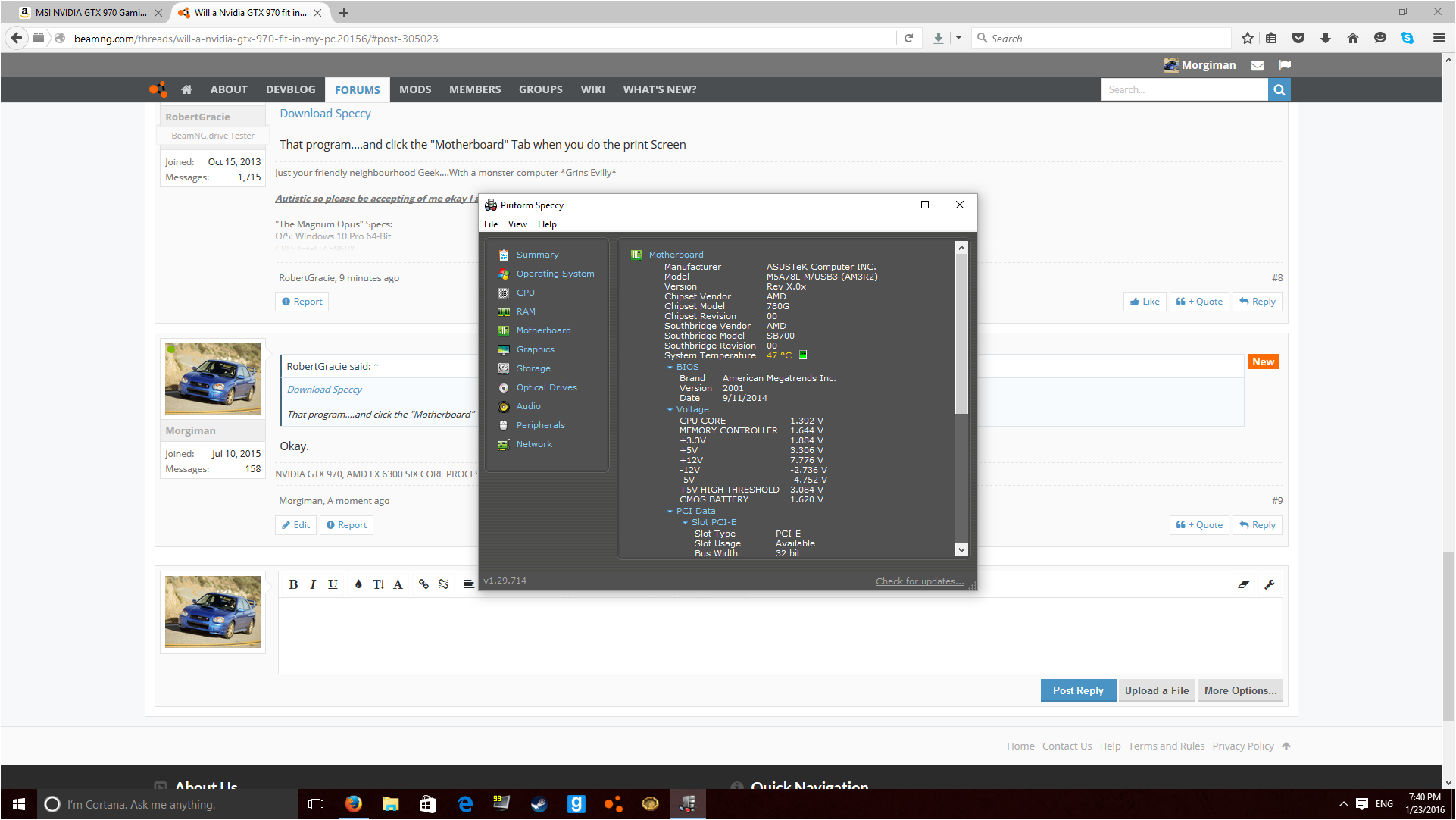This screenshot has width=1456, height=820.
Task: Click Microsoft Edge icon in taskbar
Action: [465, 804]
